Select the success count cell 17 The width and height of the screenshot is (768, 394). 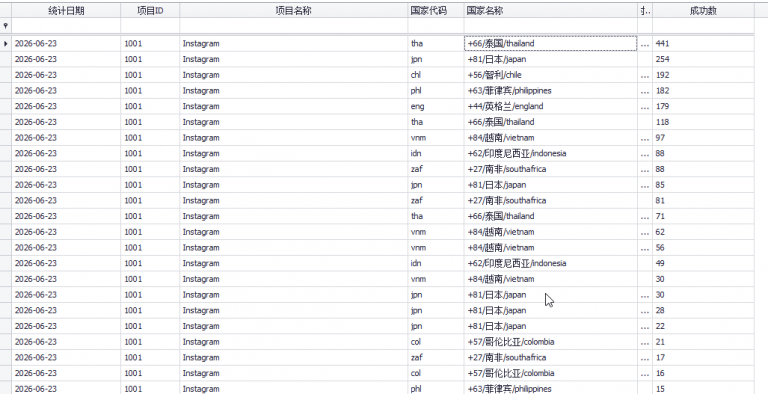tap(703, 357)
